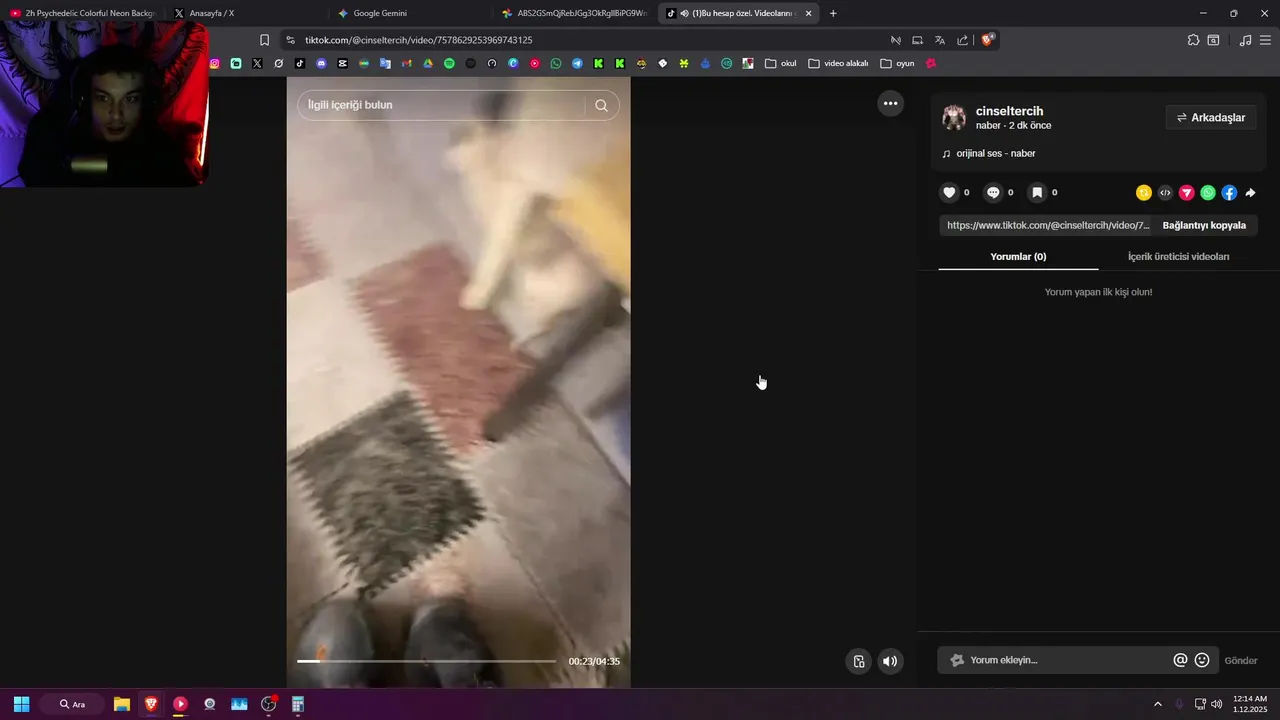The height and width of the screenshot is (720, 1280).
Task: Open the three-dot video options menu
Action: [x=890, y=103]
